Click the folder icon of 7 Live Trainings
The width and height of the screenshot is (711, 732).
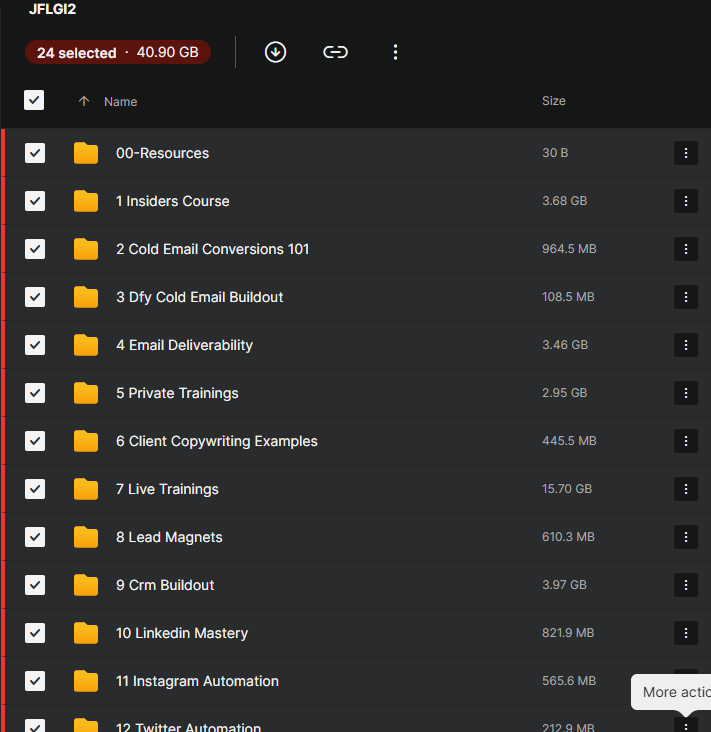point(86,489)
